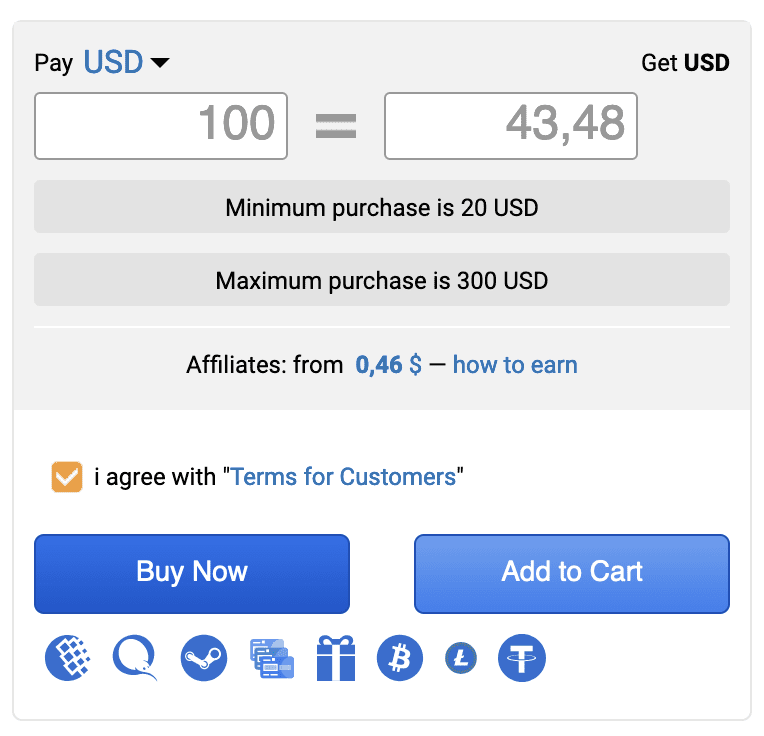Click the Pay amount field showing 100
Image resolution: width=764 pixels, height=736 pixels.
(161, 126)
